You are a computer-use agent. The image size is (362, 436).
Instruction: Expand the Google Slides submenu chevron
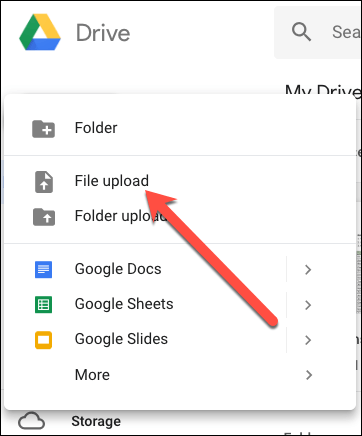[308, 340]
